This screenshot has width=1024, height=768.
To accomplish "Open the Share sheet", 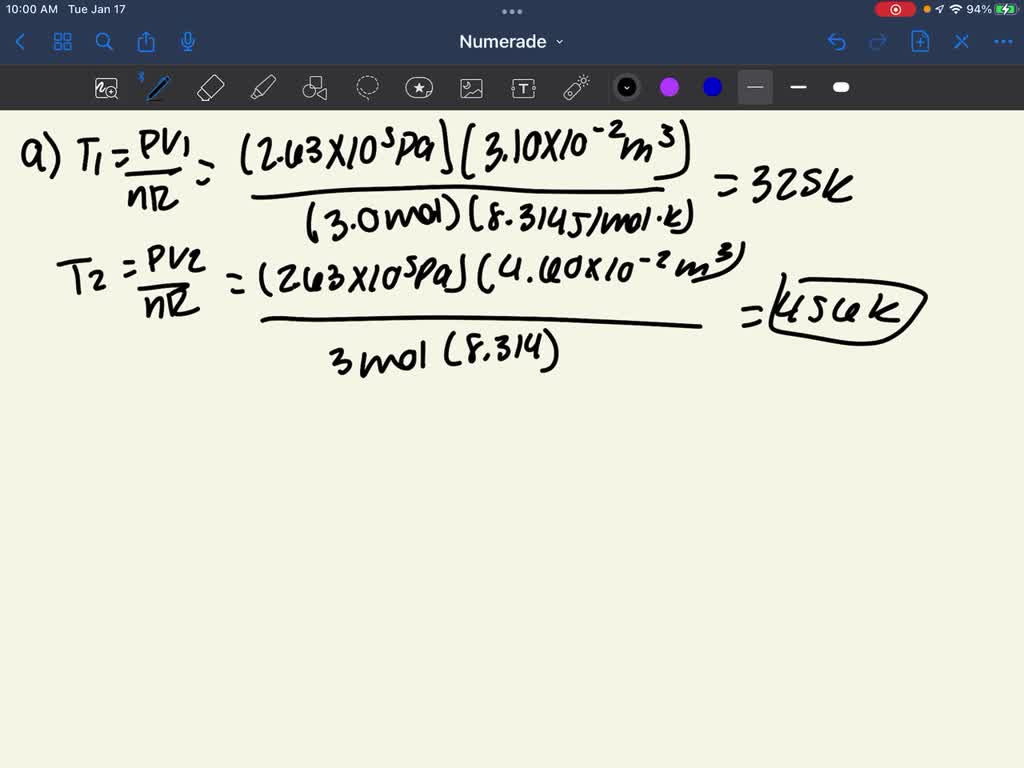I will pos(145,42).
